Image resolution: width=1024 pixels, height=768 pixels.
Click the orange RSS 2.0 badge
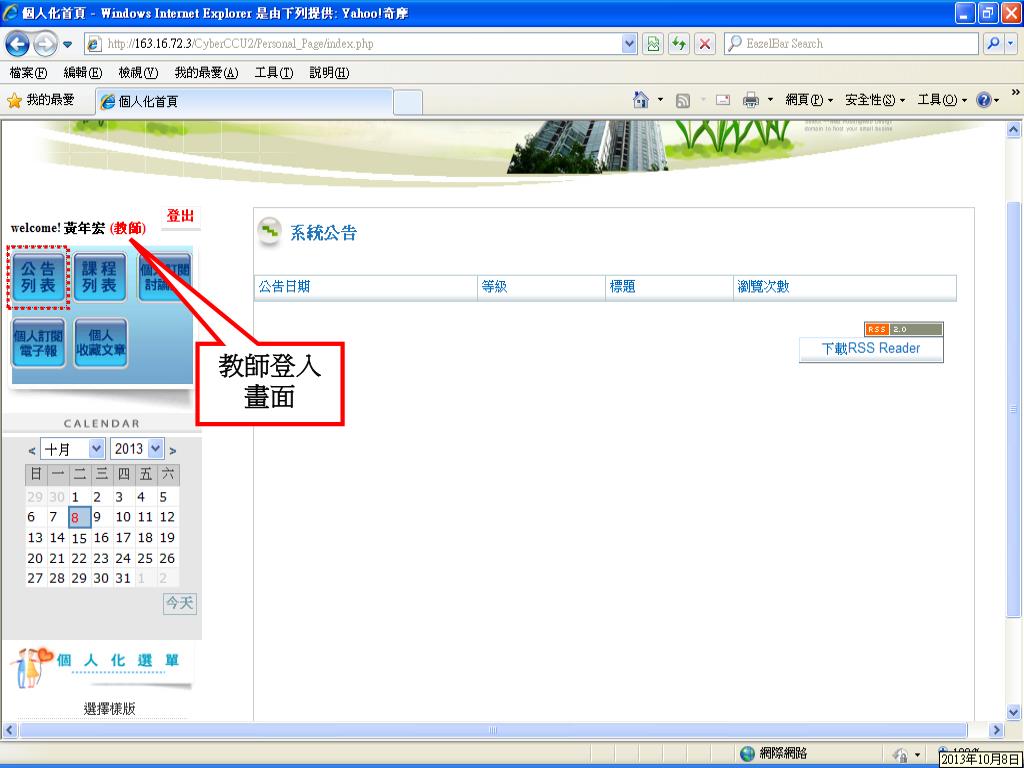tap(904, 329)
